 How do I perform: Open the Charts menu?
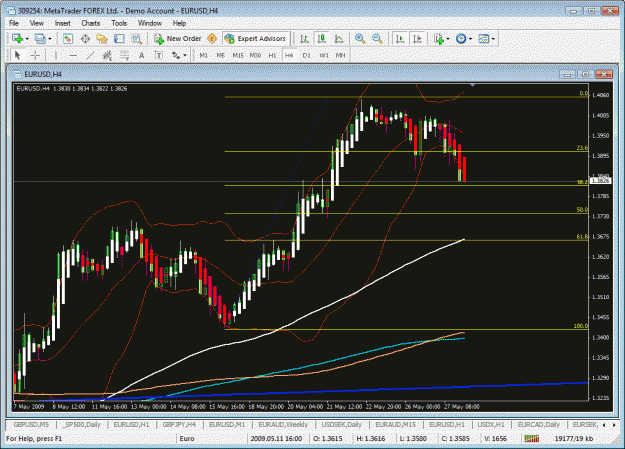coord(90,23)
